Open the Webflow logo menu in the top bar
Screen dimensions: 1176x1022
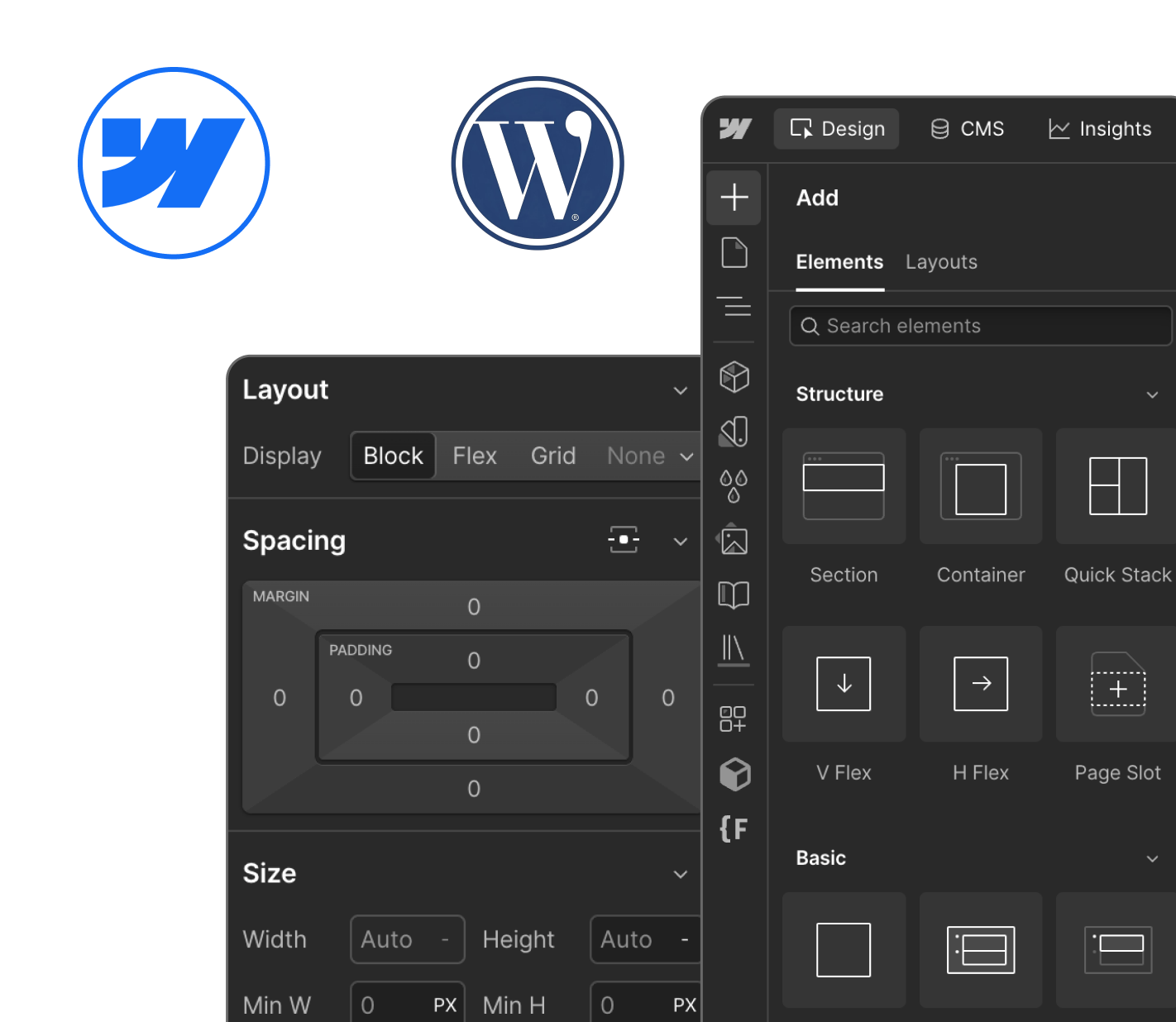point(735,128)
